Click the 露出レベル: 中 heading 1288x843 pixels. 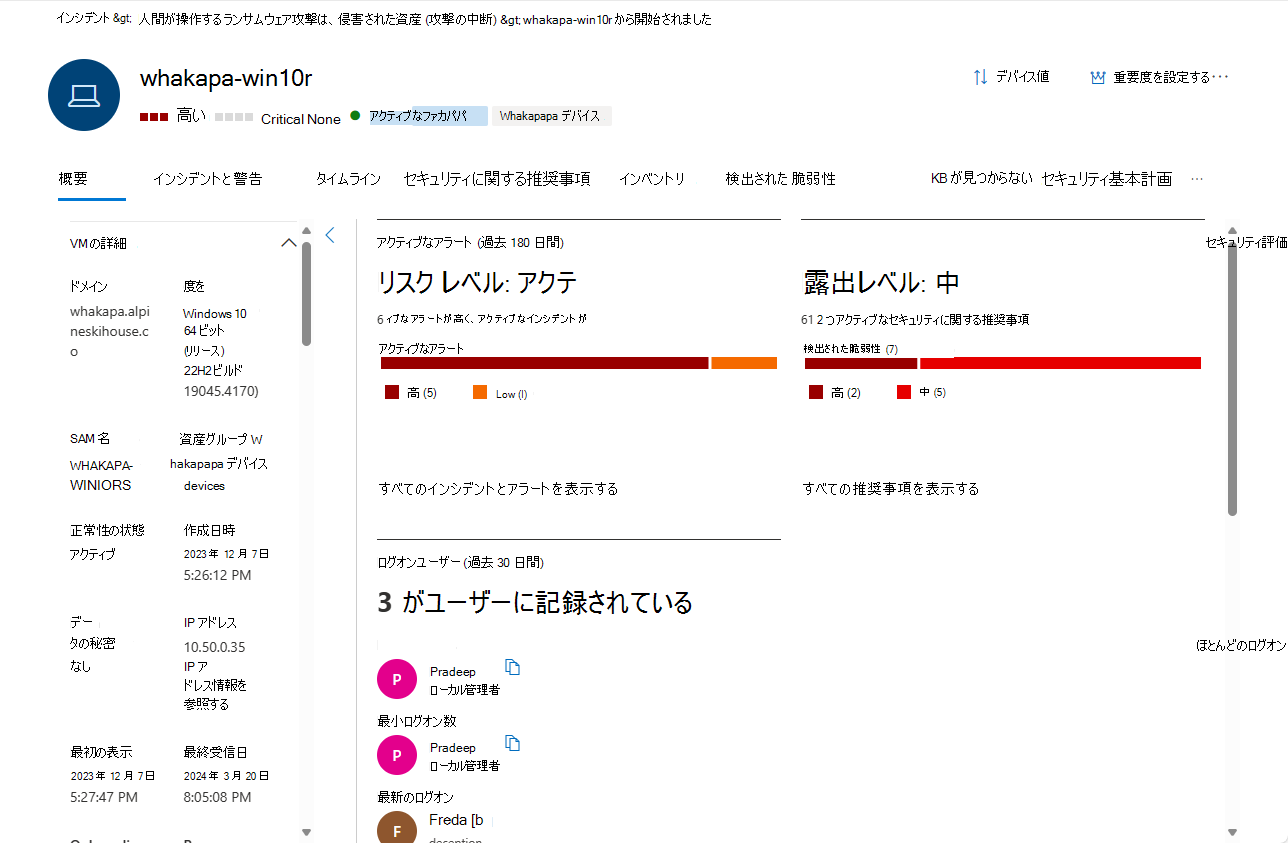(x=881, y=283)
